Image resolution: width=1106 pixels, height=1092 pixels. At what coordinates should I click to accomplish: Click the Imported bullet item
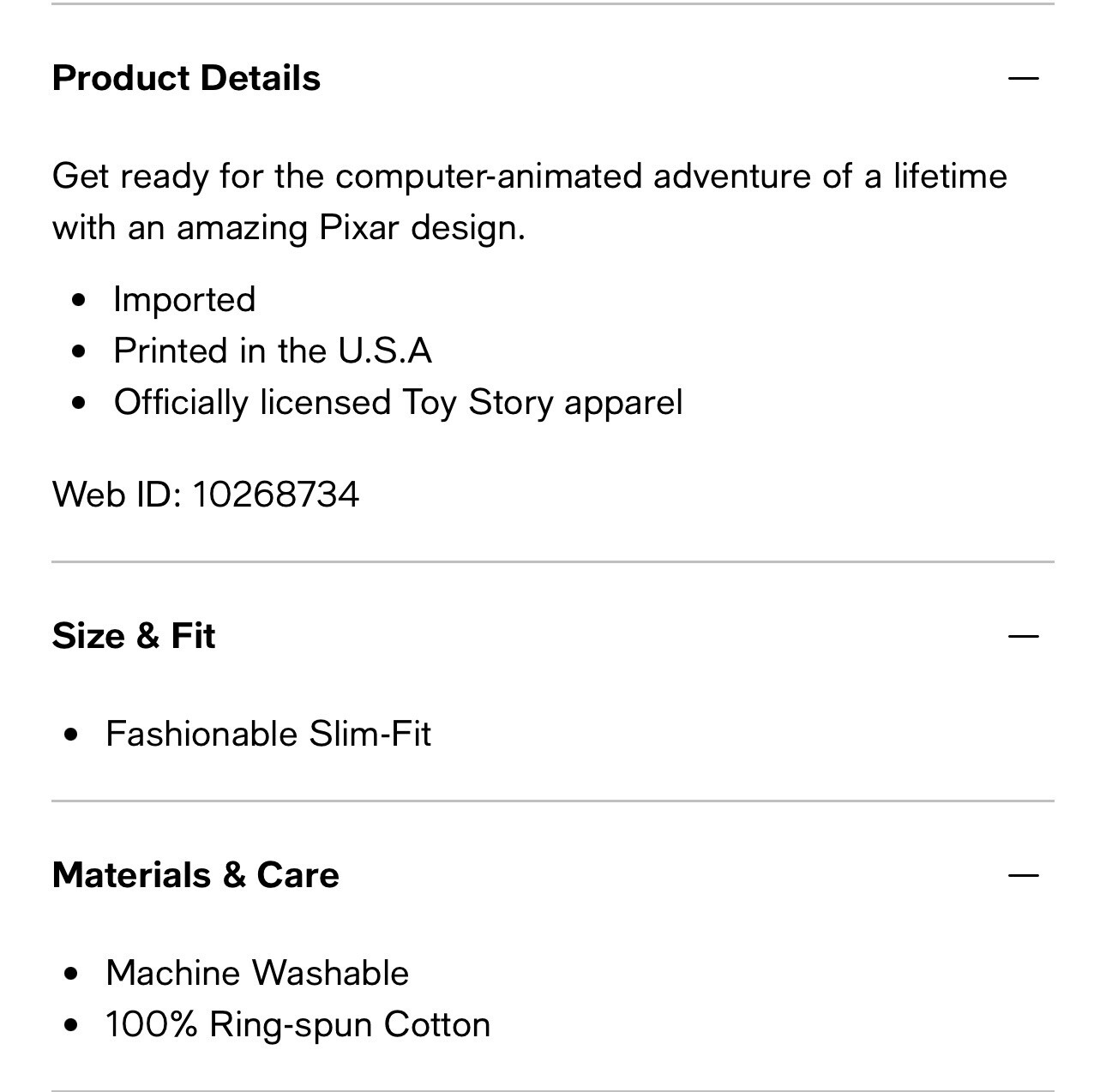[x=184, y=299]
